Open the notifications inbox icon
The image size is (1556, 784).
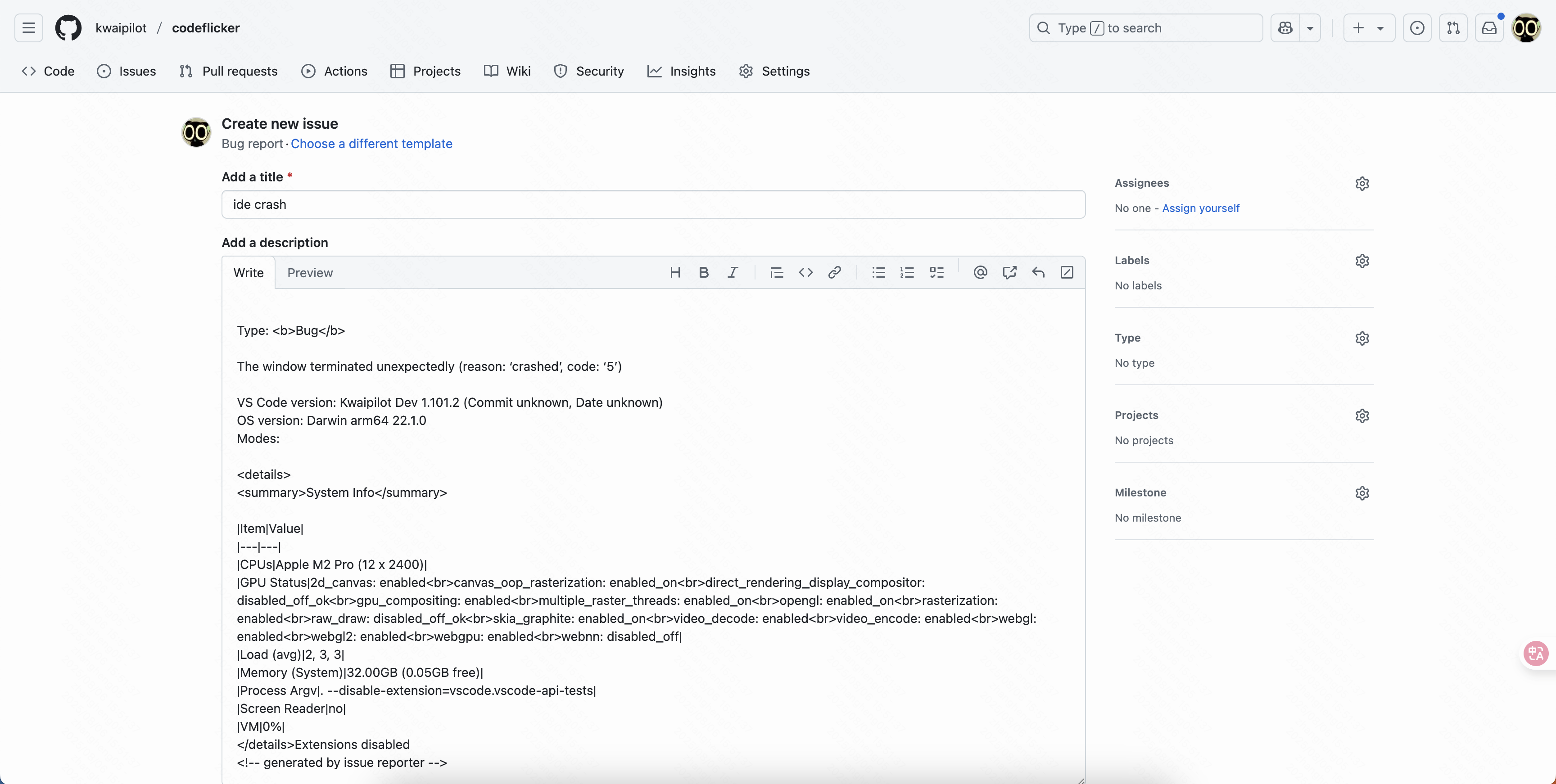click(1489, 28)
